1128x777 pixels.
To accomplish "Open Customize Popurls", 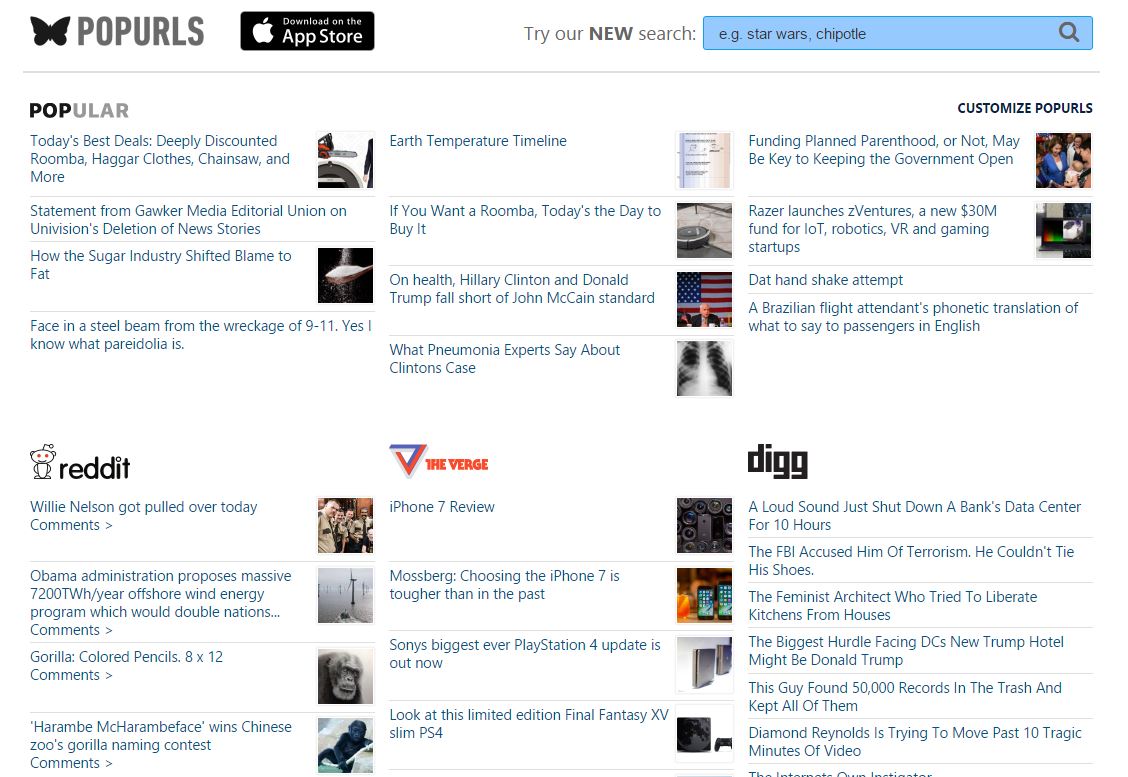I will coord(1024,108).
